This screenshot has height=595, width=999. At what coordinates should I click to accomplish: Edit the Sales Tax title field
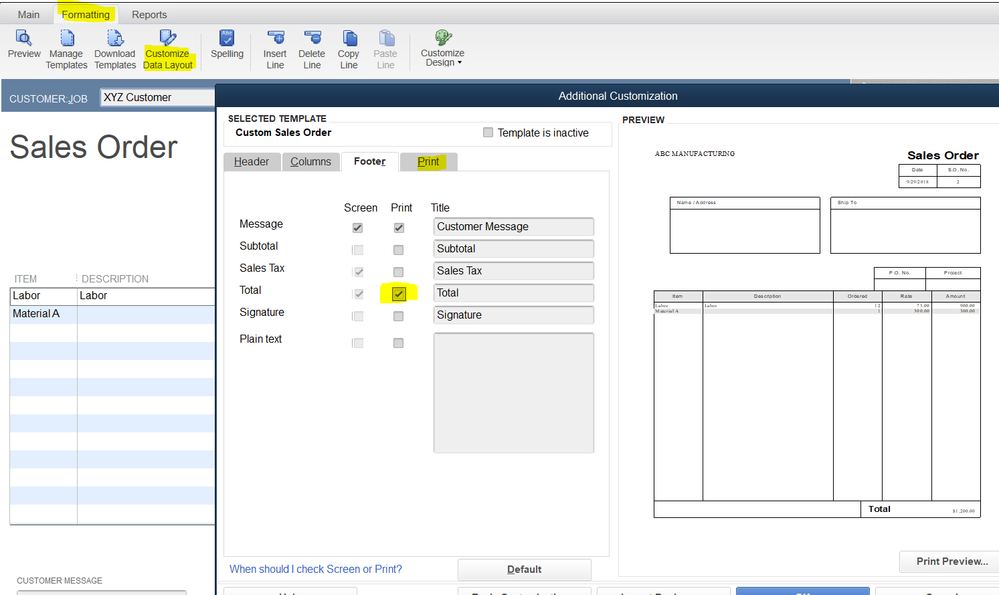click(x=514, y=271)
